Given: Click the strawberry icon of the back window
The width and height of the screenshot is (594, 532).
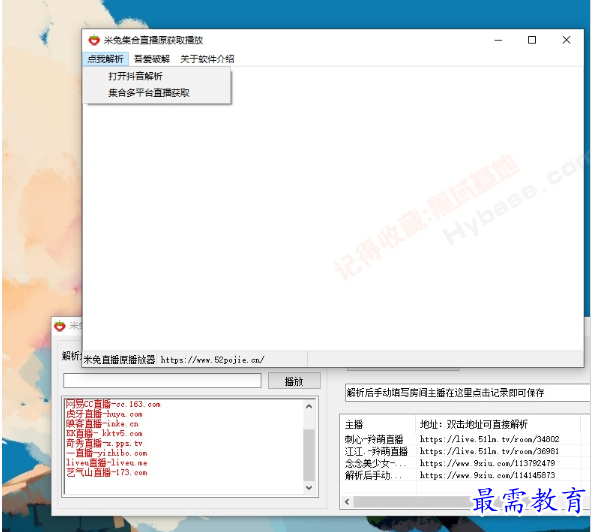Looking at the screenshot, I should pyautogui.click(x=60, y=325).
